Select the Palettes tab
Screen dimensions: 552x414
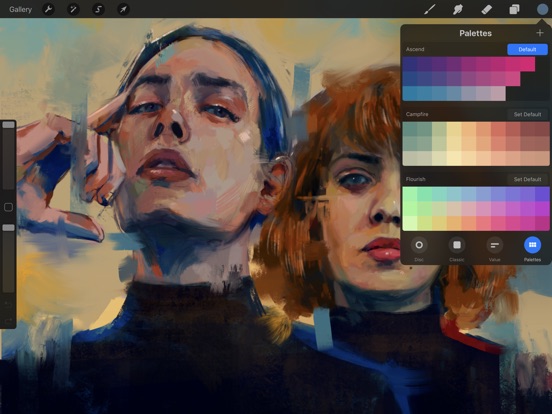click(x=532, y=245)
